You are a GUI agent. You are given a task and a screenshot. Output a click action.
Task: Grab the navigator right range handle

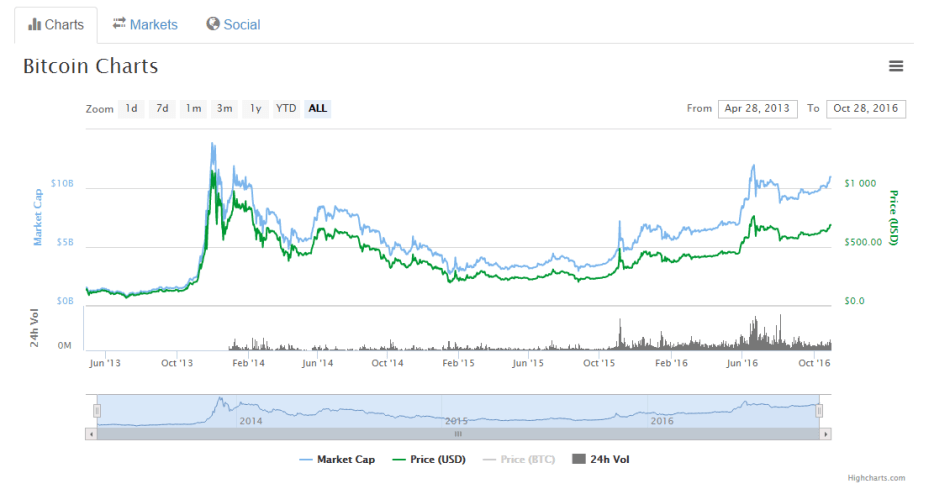click(819, 411)
